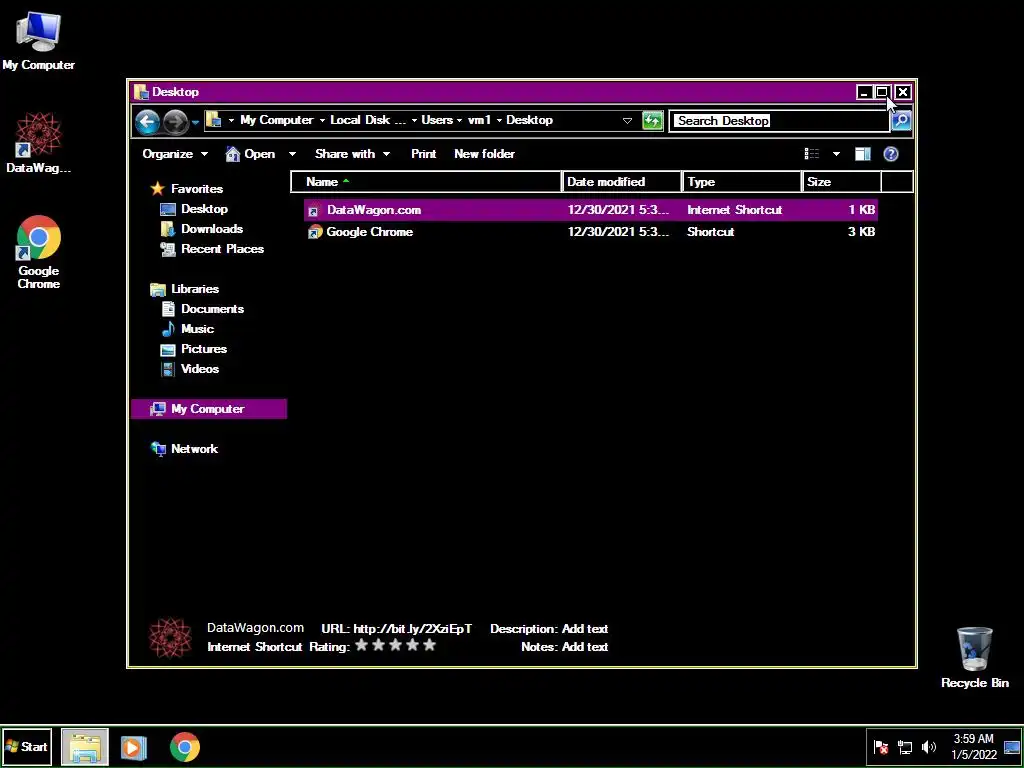Click the Google Chrome file list icon

[x=315, y=232]
